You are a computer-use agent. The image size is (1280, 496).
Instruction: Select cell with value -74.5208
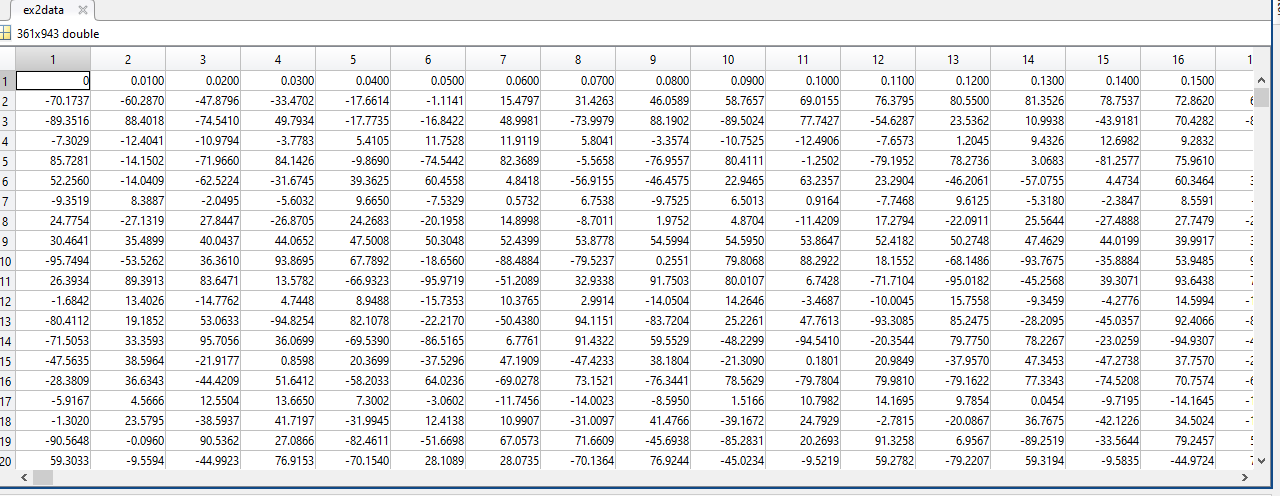(x=1104, y=381)
